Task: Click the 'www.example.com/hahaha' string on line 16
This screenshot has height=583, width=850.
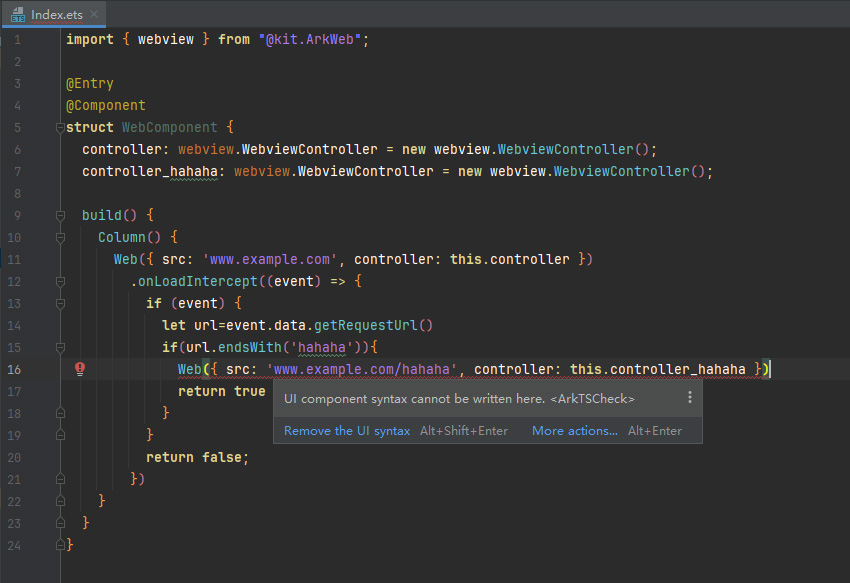Action: (x=362, y=369)
